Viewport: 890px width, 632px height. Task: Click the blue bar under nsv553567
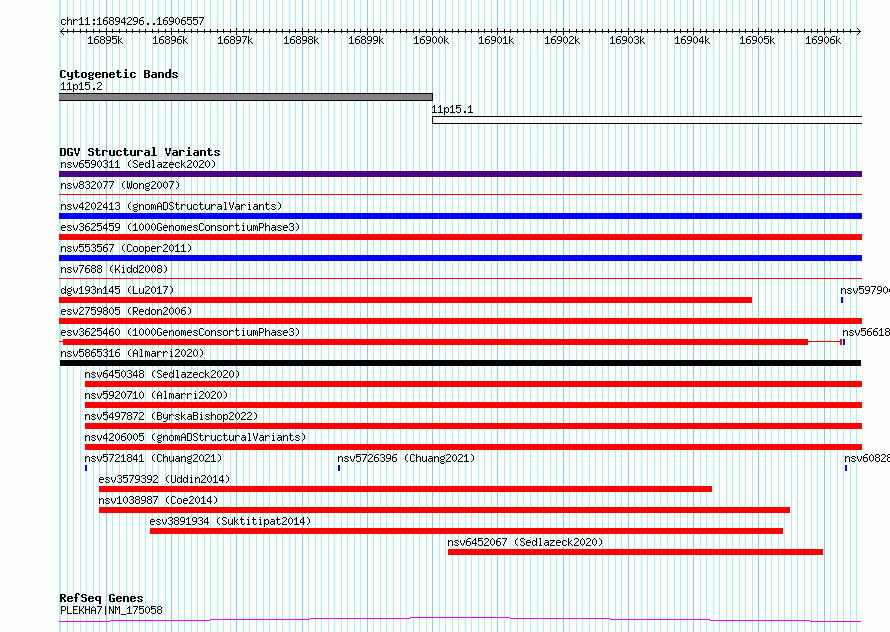[461, 258]
